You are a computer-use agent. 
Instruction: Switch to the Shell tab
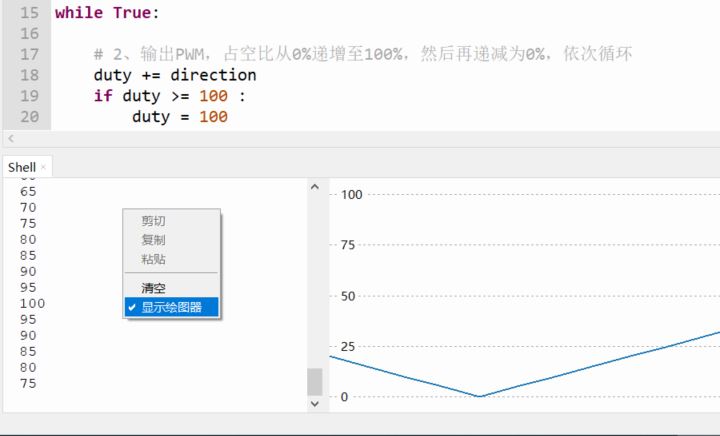[x=22, y=168]
